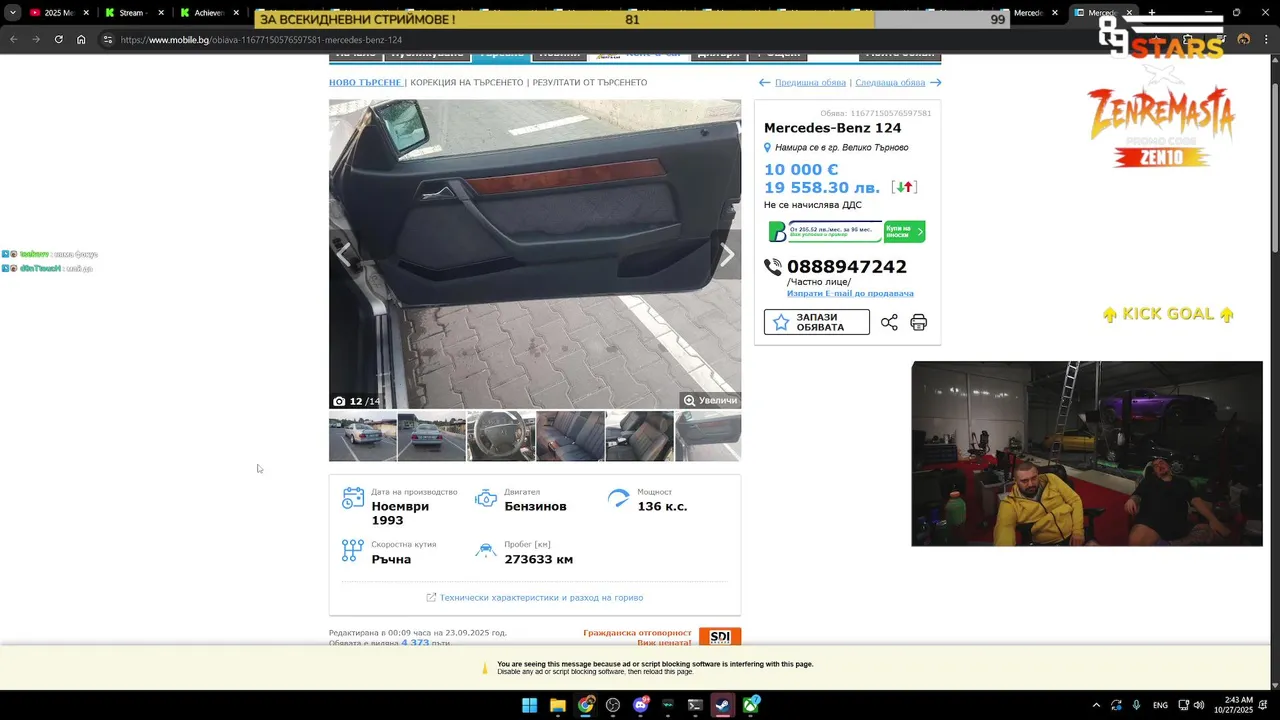The height and width of the screenshot is (720, 1280).
Task: Open Chrome from taskbar
Action: [586, 705]
